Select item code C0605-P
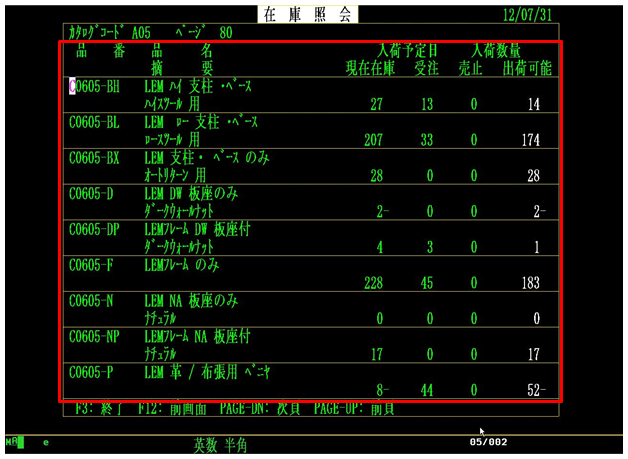Image resolution: width=628 pixels, height=459 pixels. coord(91,372)
